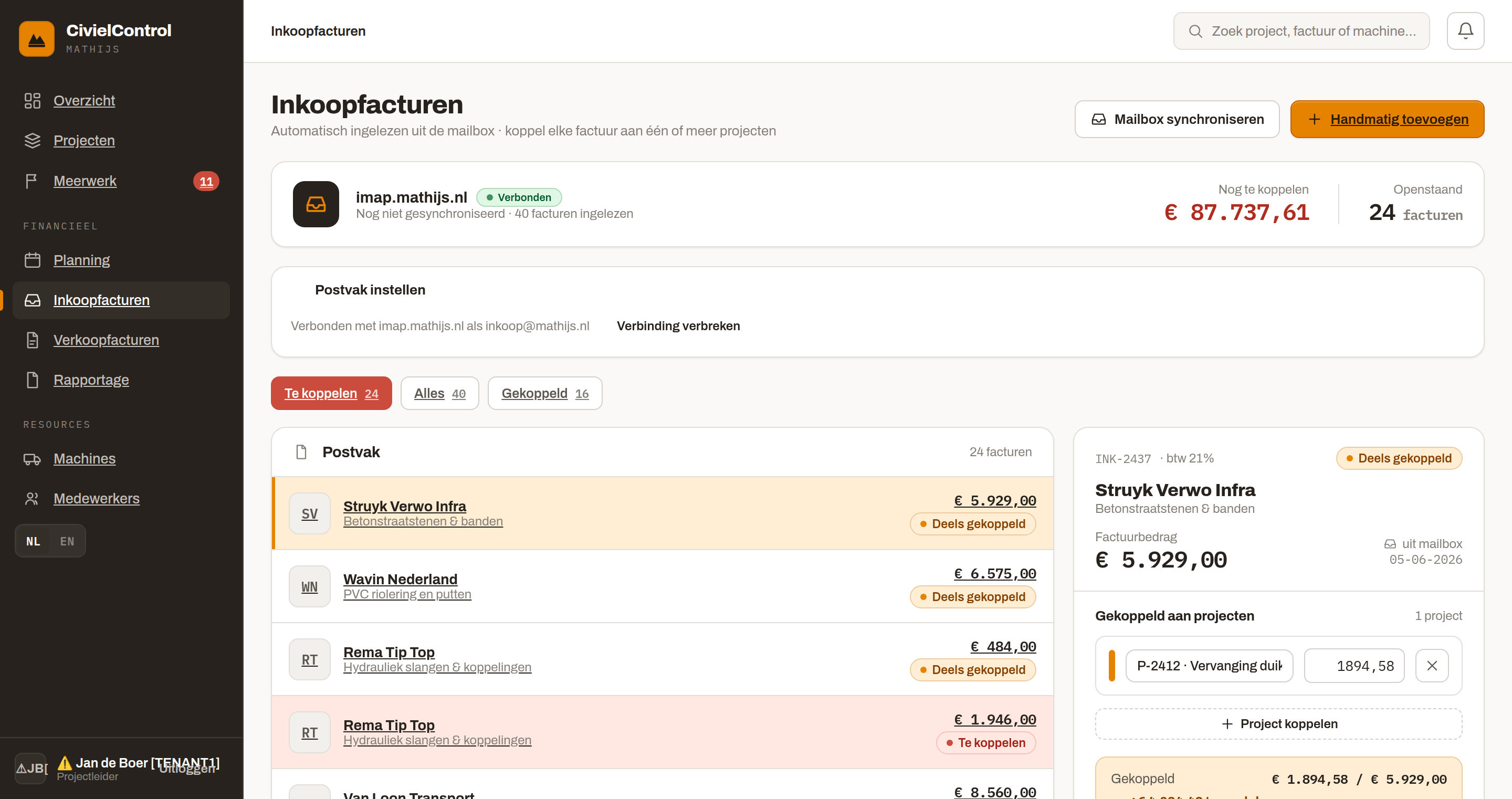Click the RT avatar on the € 484,00 row
The image size is (1512, 799).
(x=309, y=659)
